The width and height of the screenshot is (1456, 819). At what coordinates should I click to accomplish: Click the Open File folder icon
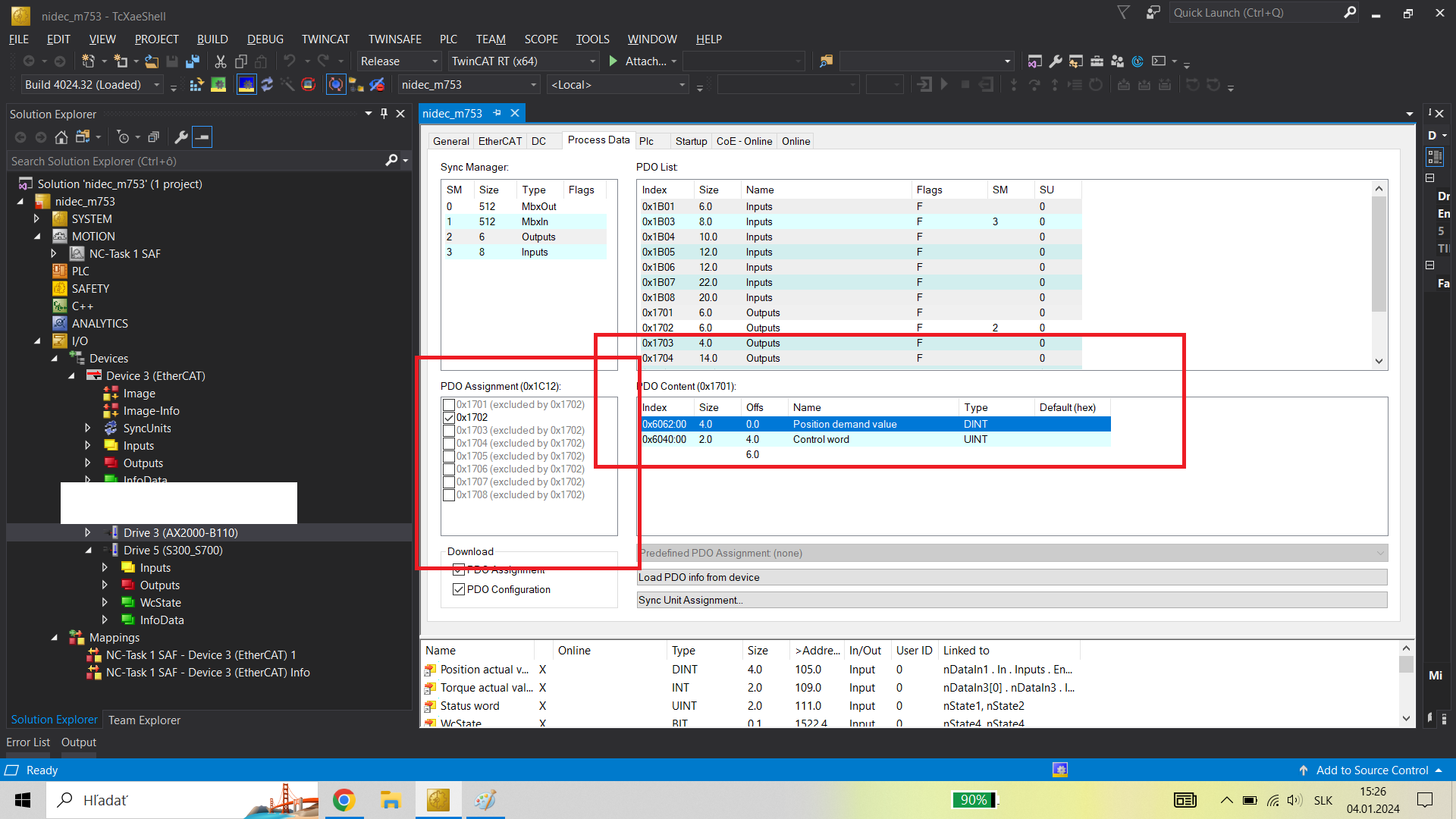pyautogui.click(x=152, y=61)
